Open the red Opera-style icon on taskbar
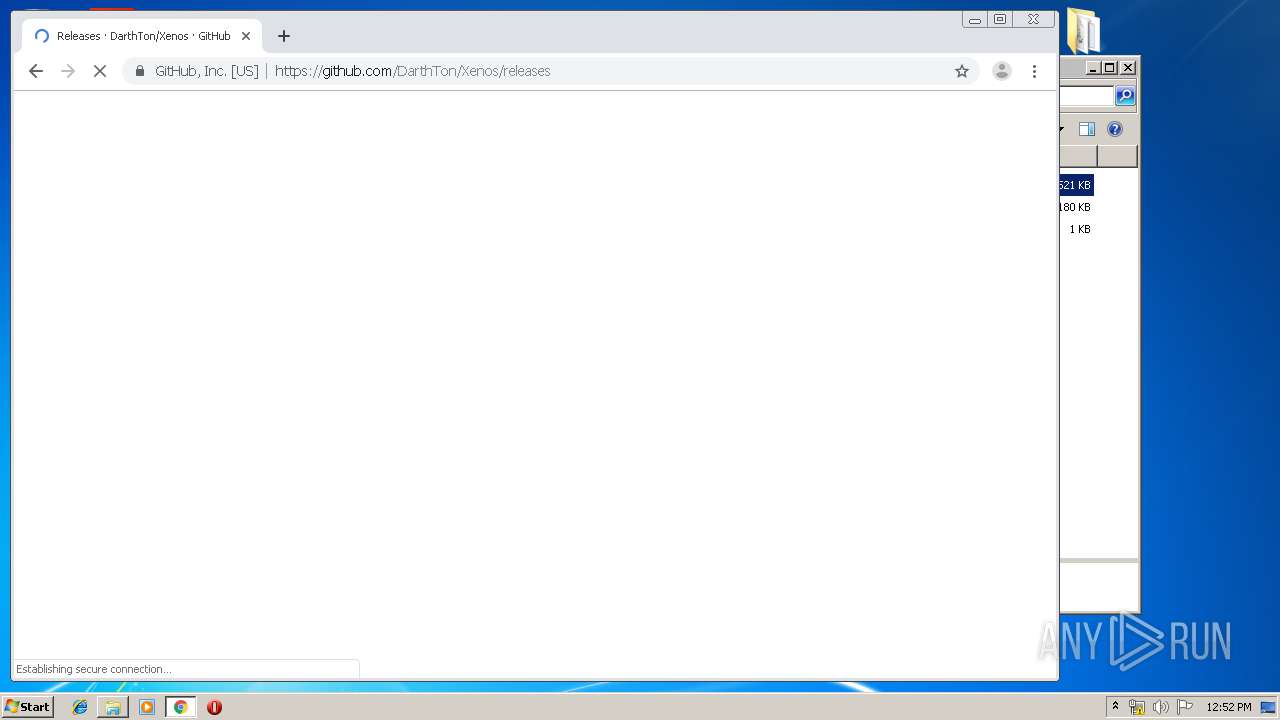 pos(214,707)
